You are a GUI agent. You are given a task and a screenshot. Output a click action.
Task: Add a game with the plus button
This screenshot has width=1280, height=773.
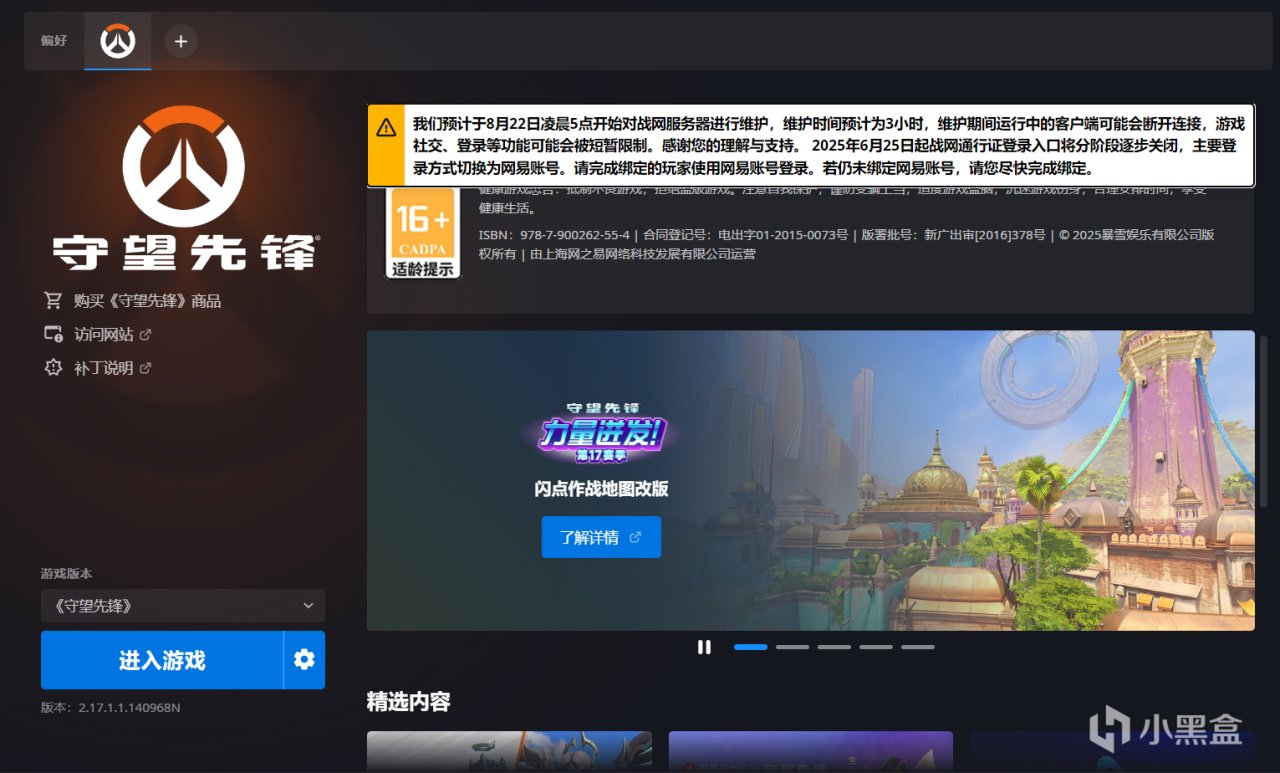point(181,41)
